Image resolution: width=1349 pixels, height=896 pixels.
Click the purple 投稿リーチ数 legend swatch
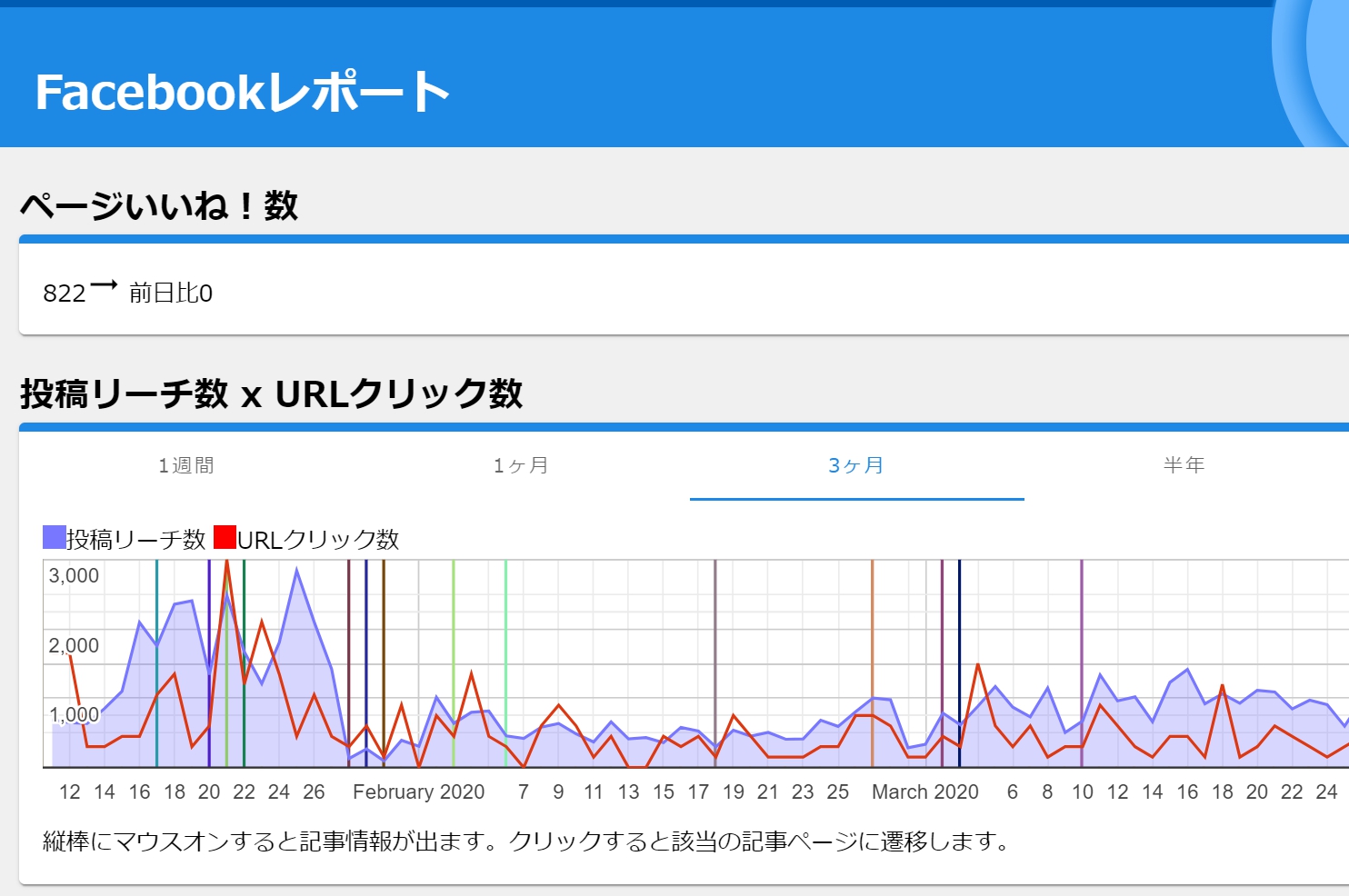coord(52,538)
